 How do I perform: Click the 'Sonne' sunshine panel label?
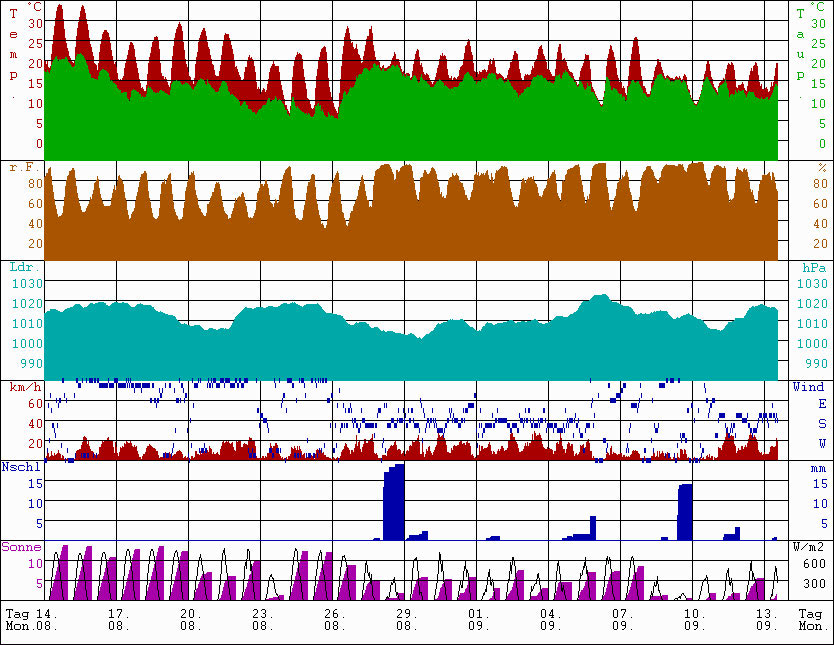point(21,547)
